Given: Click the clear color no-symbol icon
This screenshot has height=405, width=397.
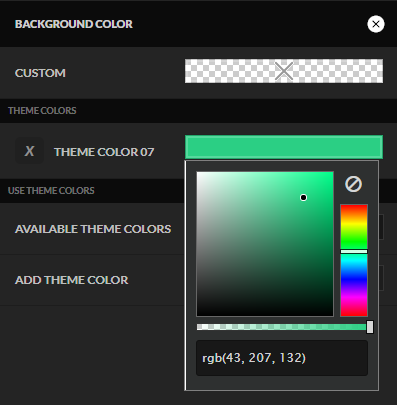Looking at the screenshot, I should pyautogui.click(x=353, y=184).
